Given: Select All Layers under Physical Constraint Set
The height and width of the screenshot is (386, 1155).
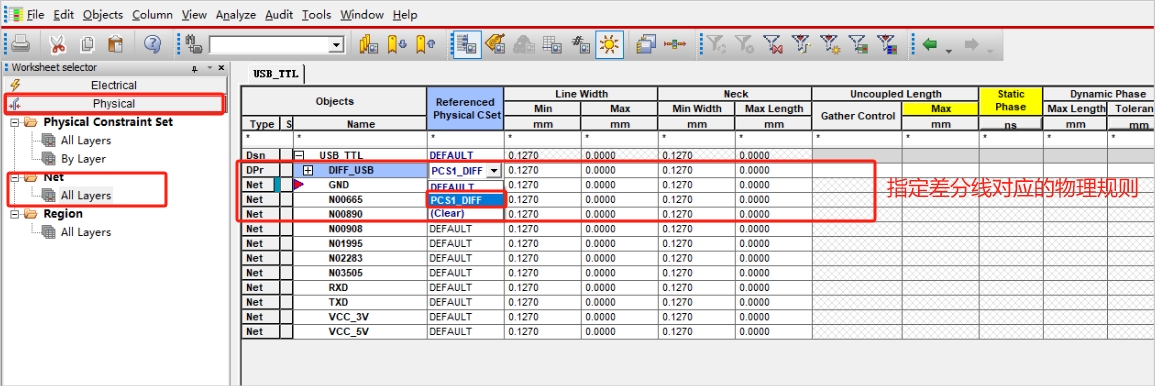Looking at the screenshot, I should pos(86,141).
